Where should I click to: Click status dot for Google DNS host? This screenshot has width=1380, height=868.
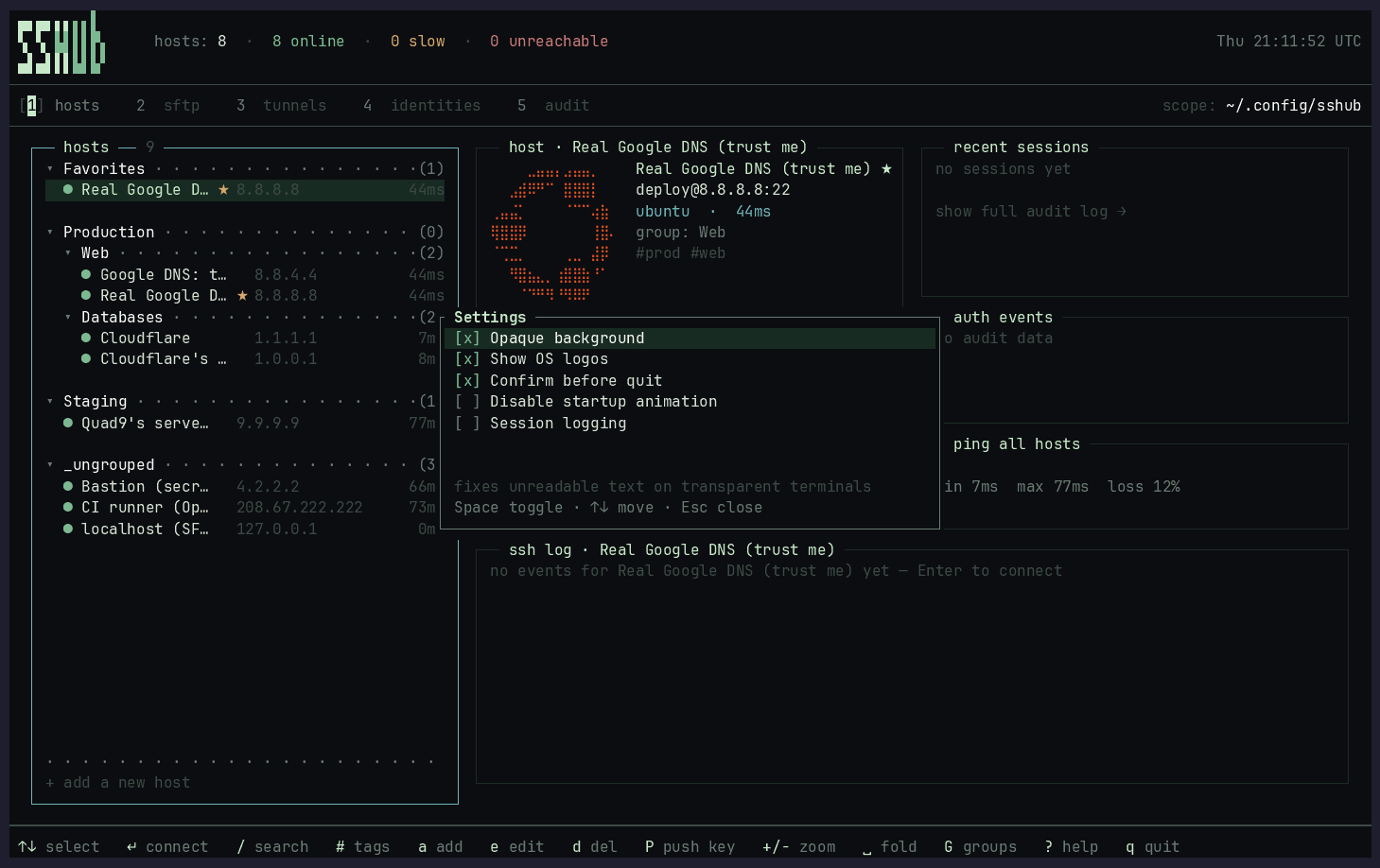(x=86, y=274)
